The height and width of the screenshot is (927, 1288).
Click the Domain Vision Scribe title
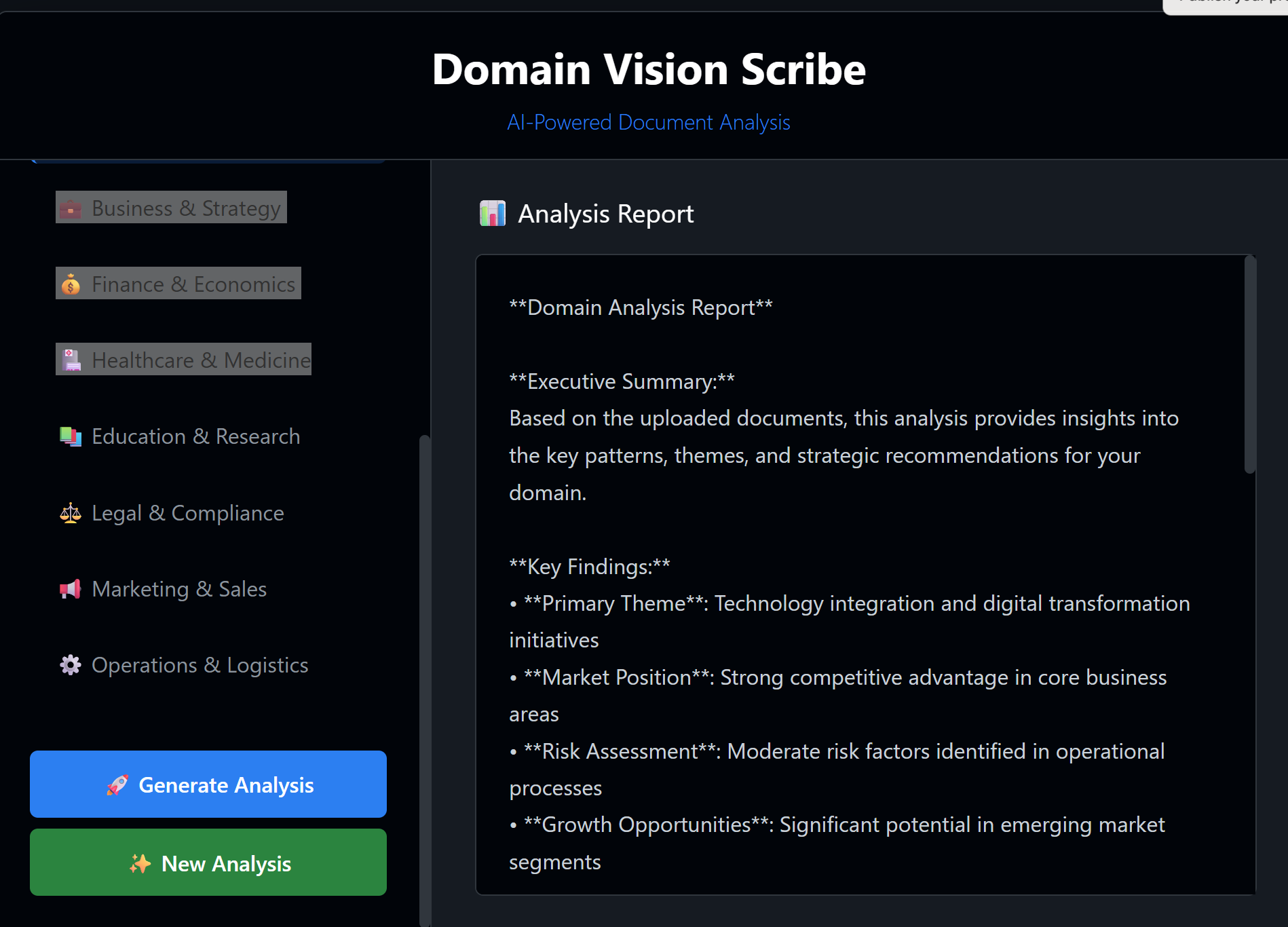(649, 69)
